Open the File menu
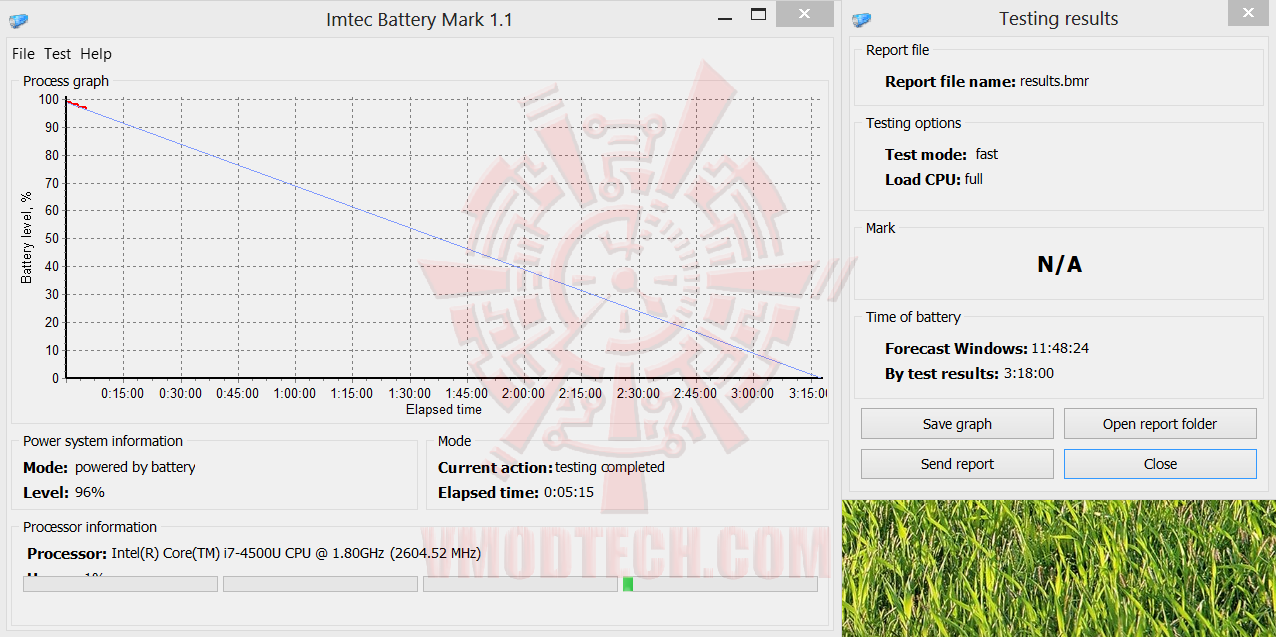The height and width of the screenshot is (637, 1276). 23,54
